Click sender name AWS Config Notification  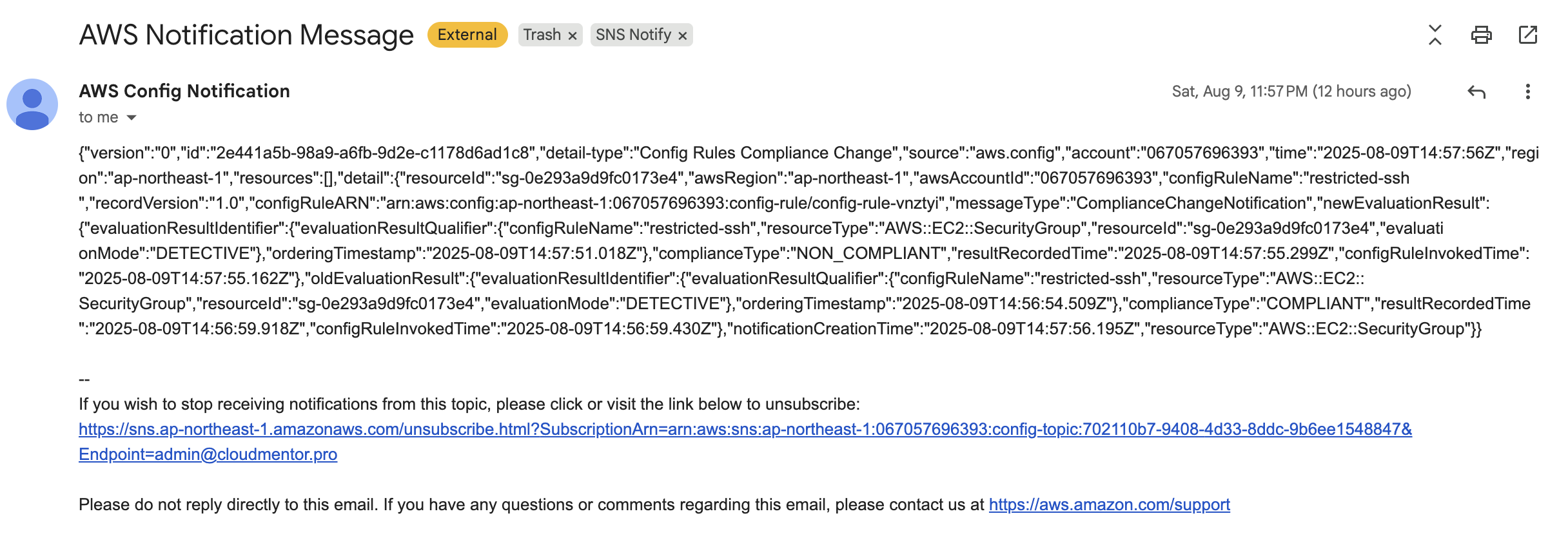(x=184, y=91)
